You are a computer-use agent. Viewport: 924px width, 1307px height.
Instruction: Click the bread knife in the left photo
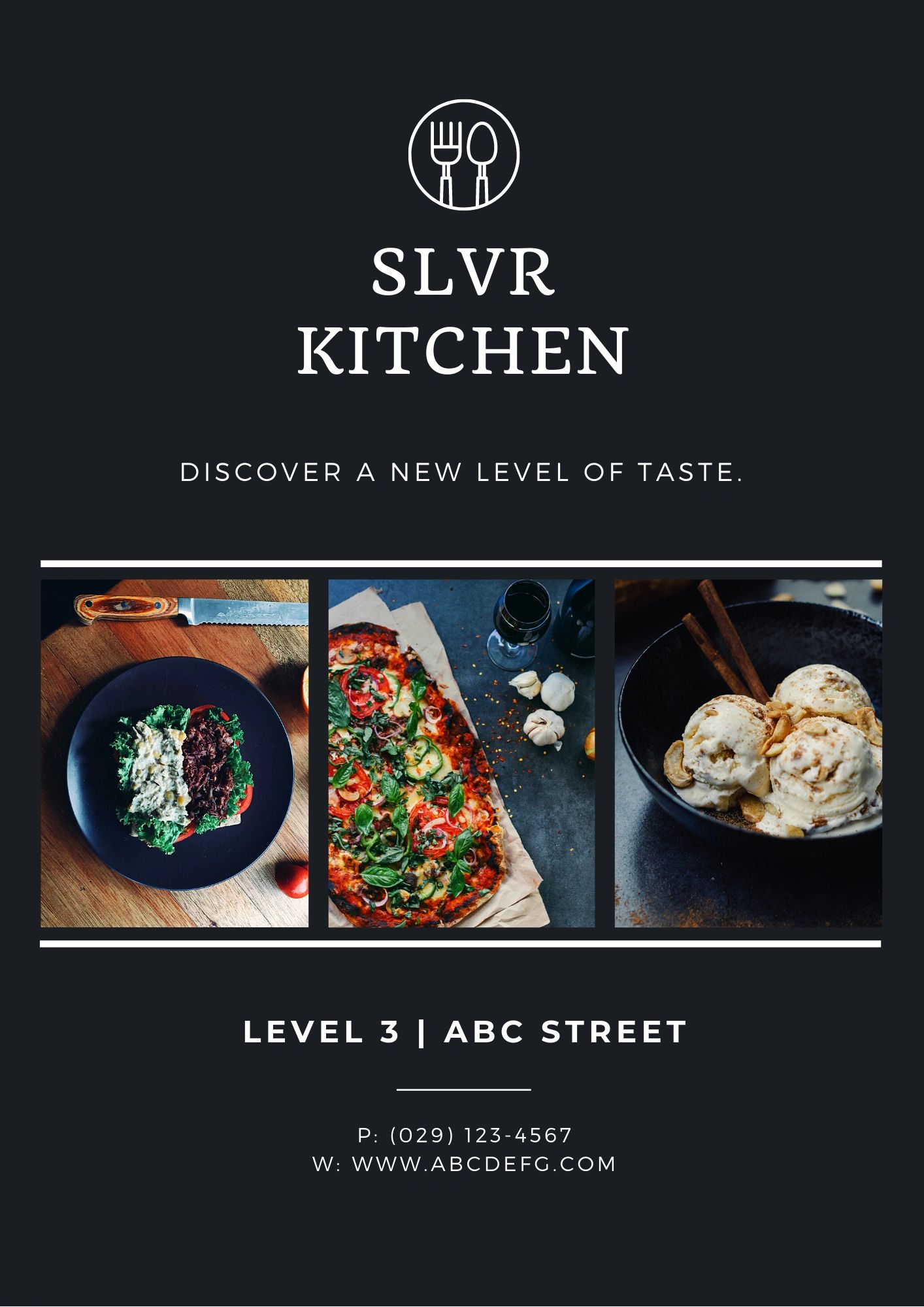coord(191,611)
